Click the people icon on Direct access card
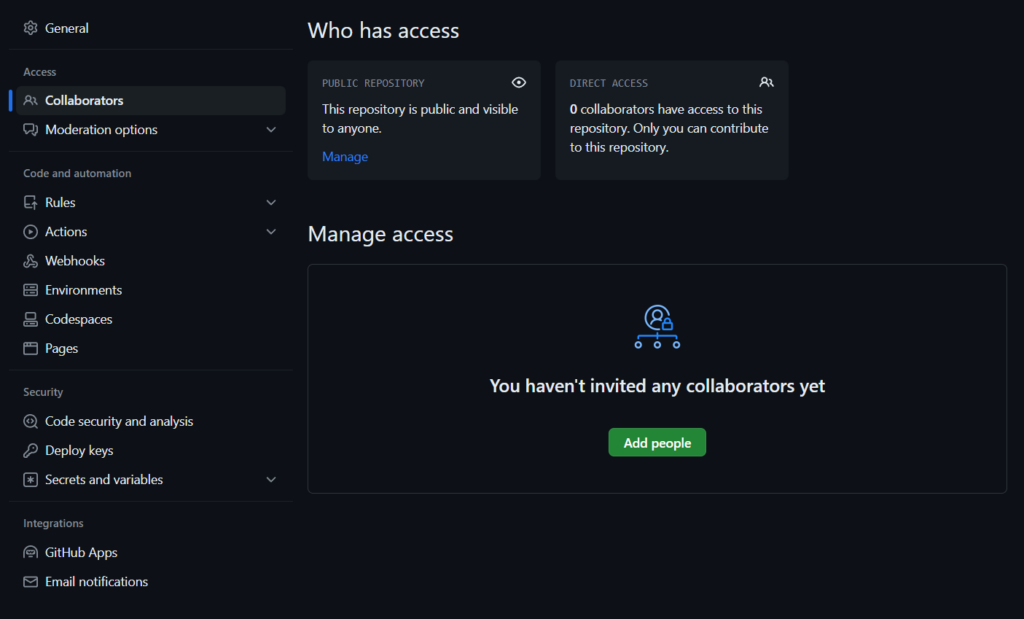The image size is (1024, 619). click(x=766, y=82)
